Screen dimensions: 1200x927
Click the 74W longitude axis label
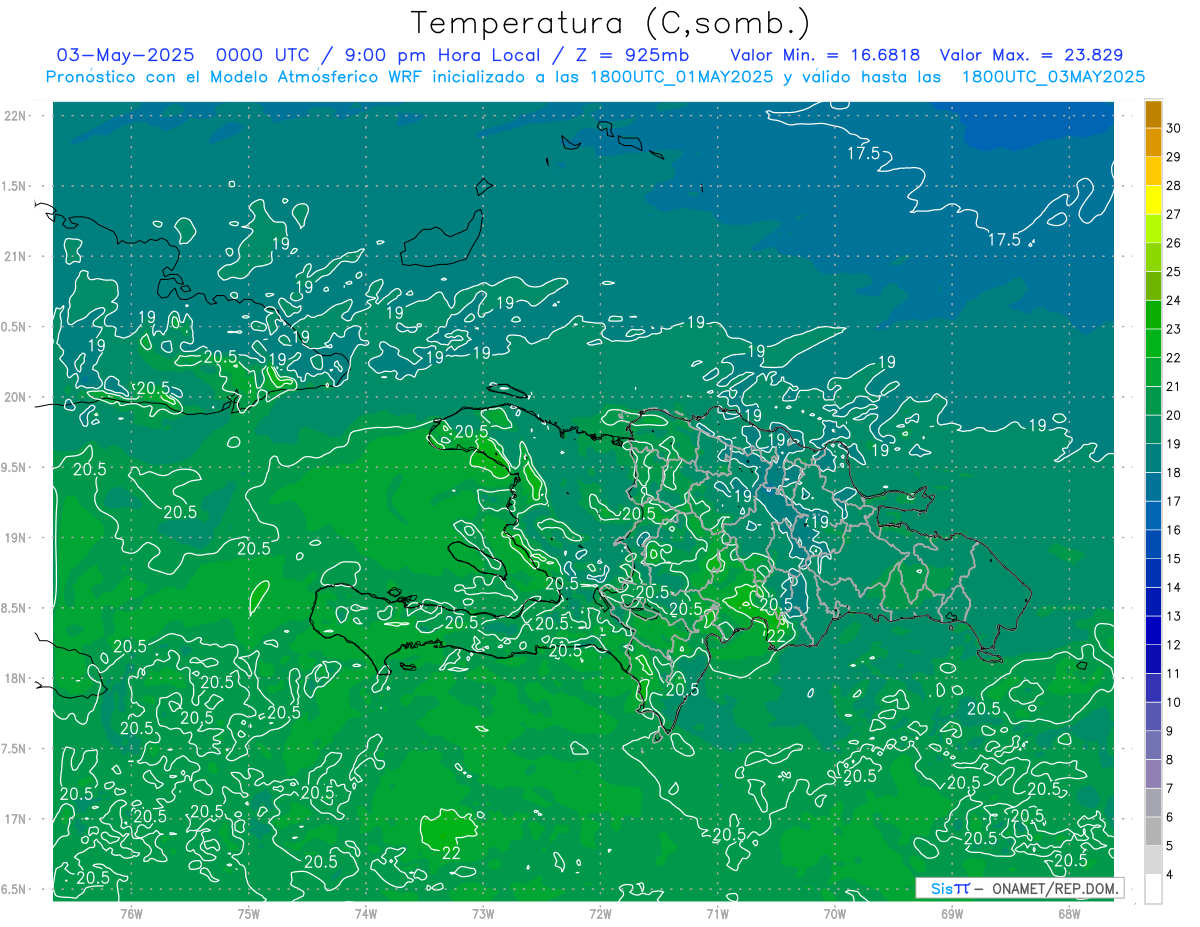pyautogui.click(x=366, y=914)
